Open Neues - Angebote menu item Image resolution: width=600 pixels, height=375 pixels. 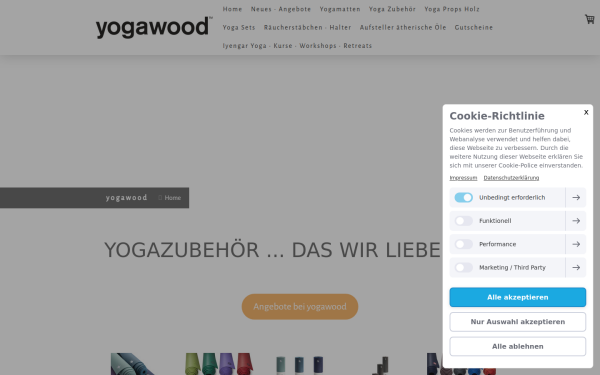[281, 9]
